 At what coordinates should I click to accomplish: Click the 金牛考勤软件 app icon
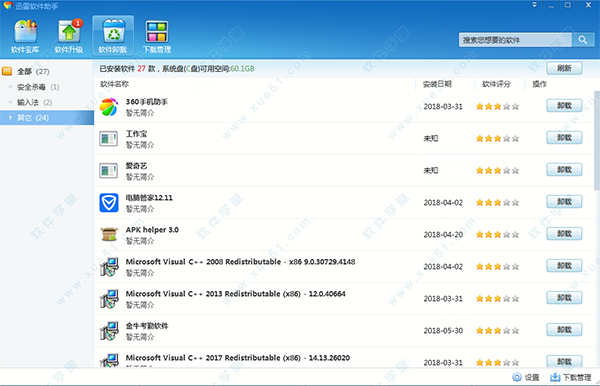(x=109, y=331)
